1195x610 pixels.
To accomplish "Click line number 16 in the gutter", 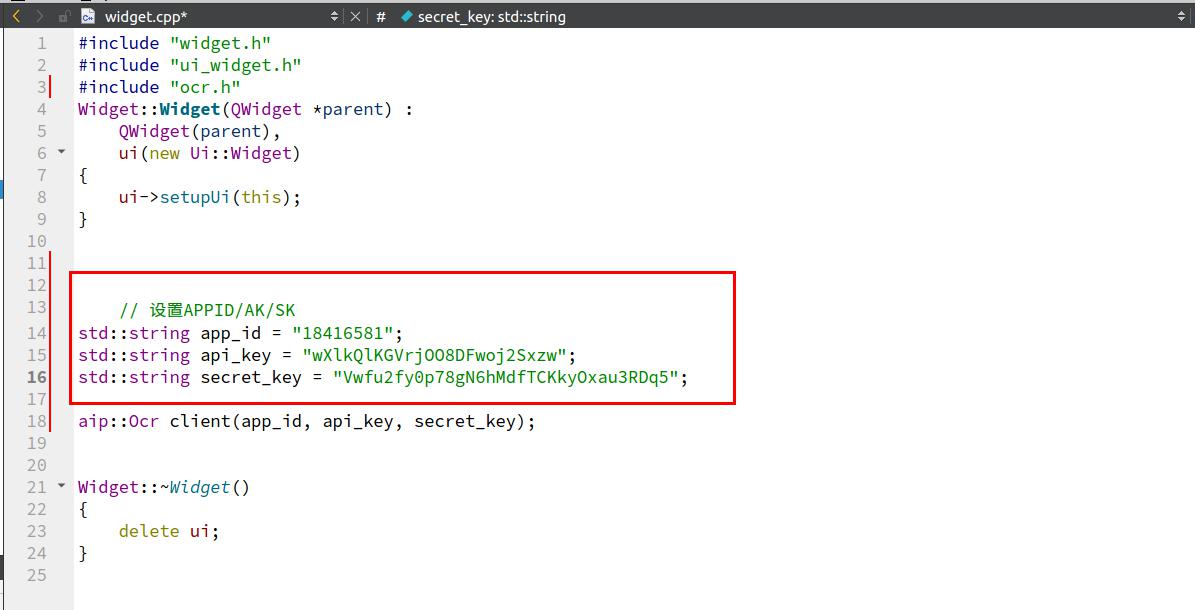I will [37, 377].
